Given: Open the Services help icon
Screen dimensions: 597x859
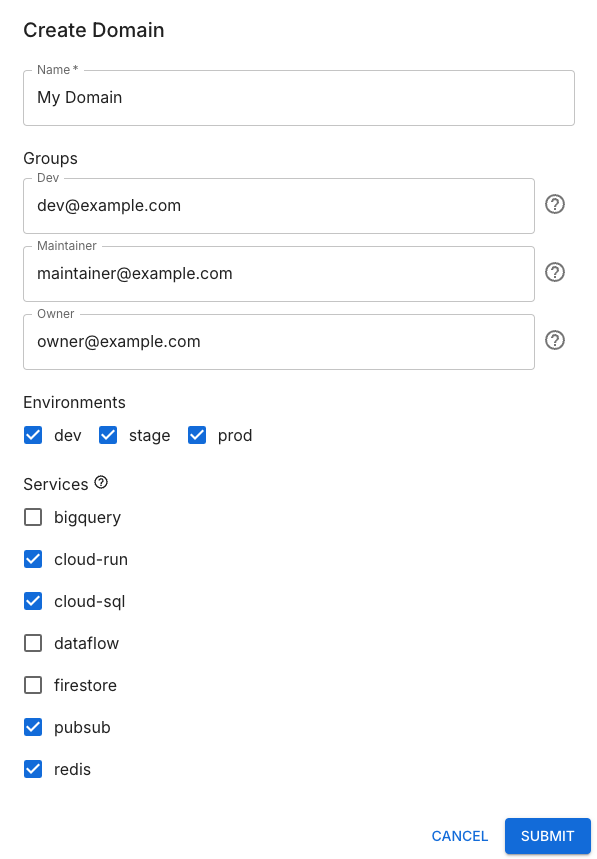Looking at the screenshot, I should coord(99,483).
